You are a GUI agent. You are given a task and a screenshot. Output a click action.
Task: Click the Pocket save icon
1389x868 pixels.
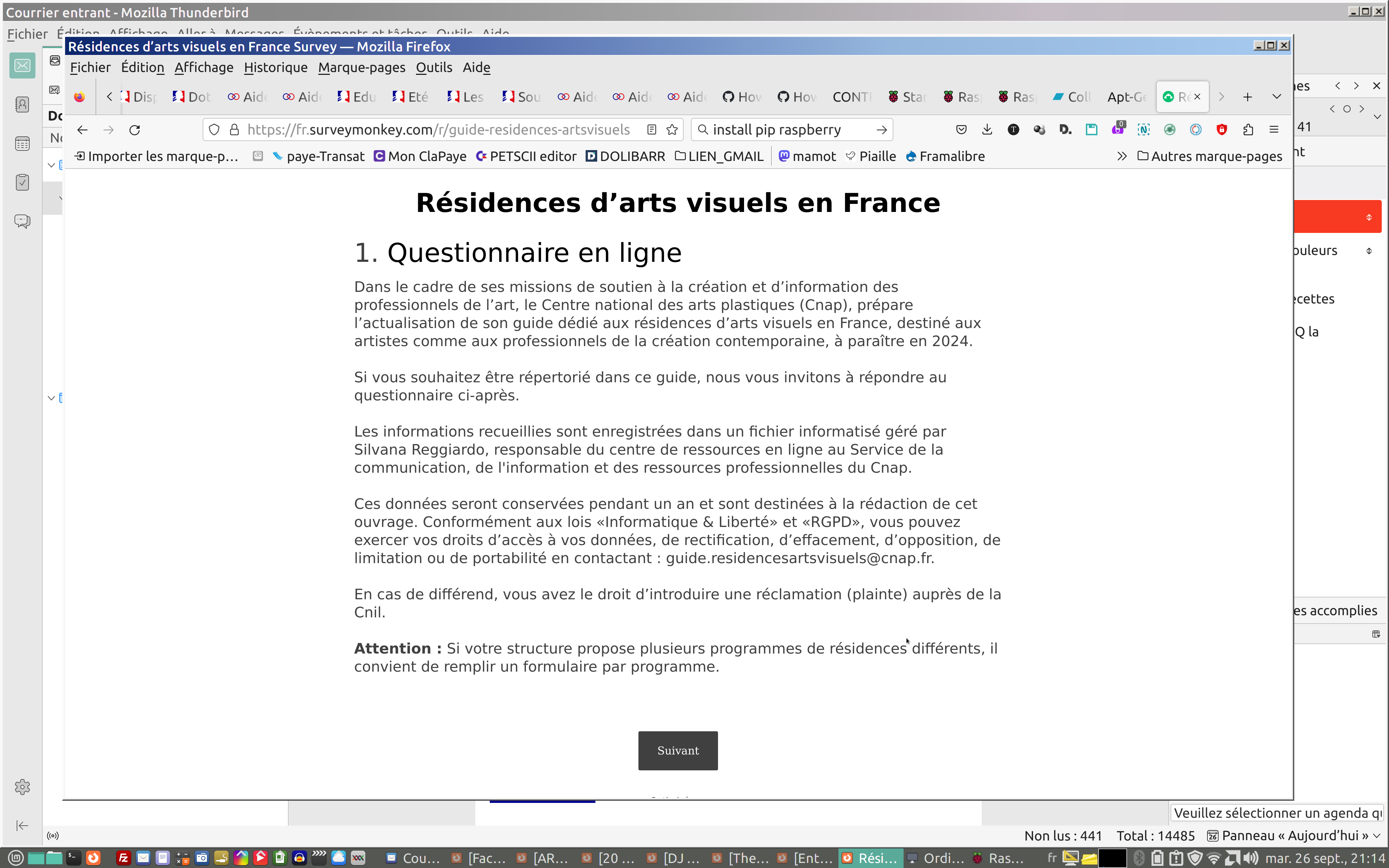(x=961, y=130)
